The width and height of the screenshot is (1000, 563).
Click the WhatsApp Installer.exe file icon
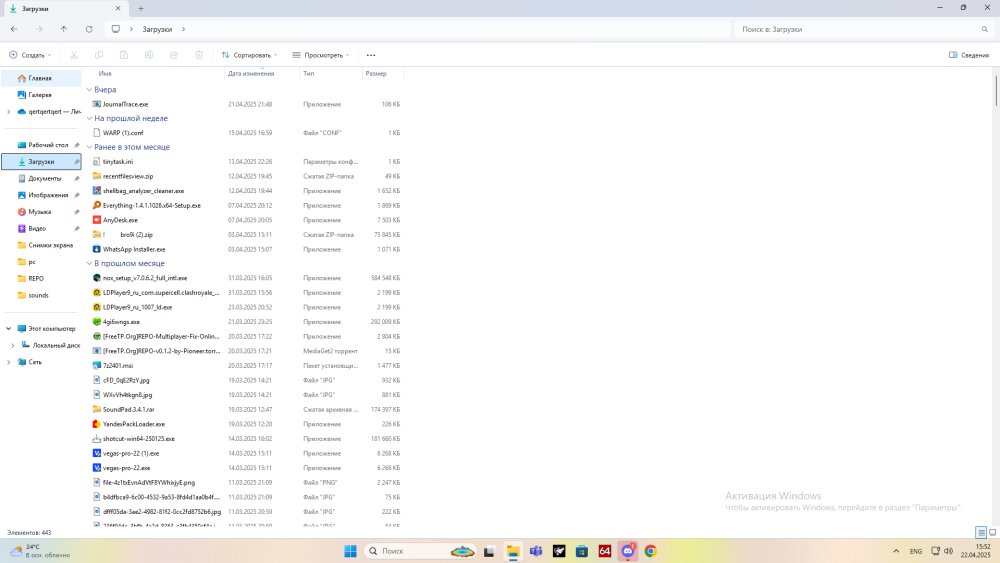point(96,249)
